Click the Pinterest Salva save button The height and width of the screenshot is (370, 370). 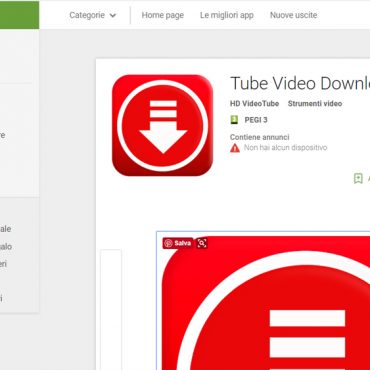tap(178, 243)
